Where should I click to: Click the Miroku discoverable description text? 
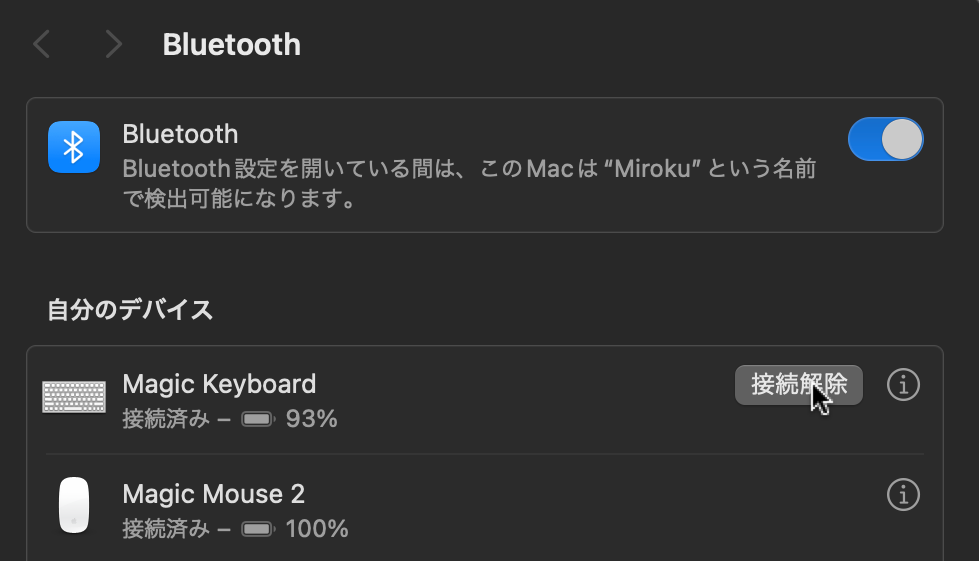point(468,183)
